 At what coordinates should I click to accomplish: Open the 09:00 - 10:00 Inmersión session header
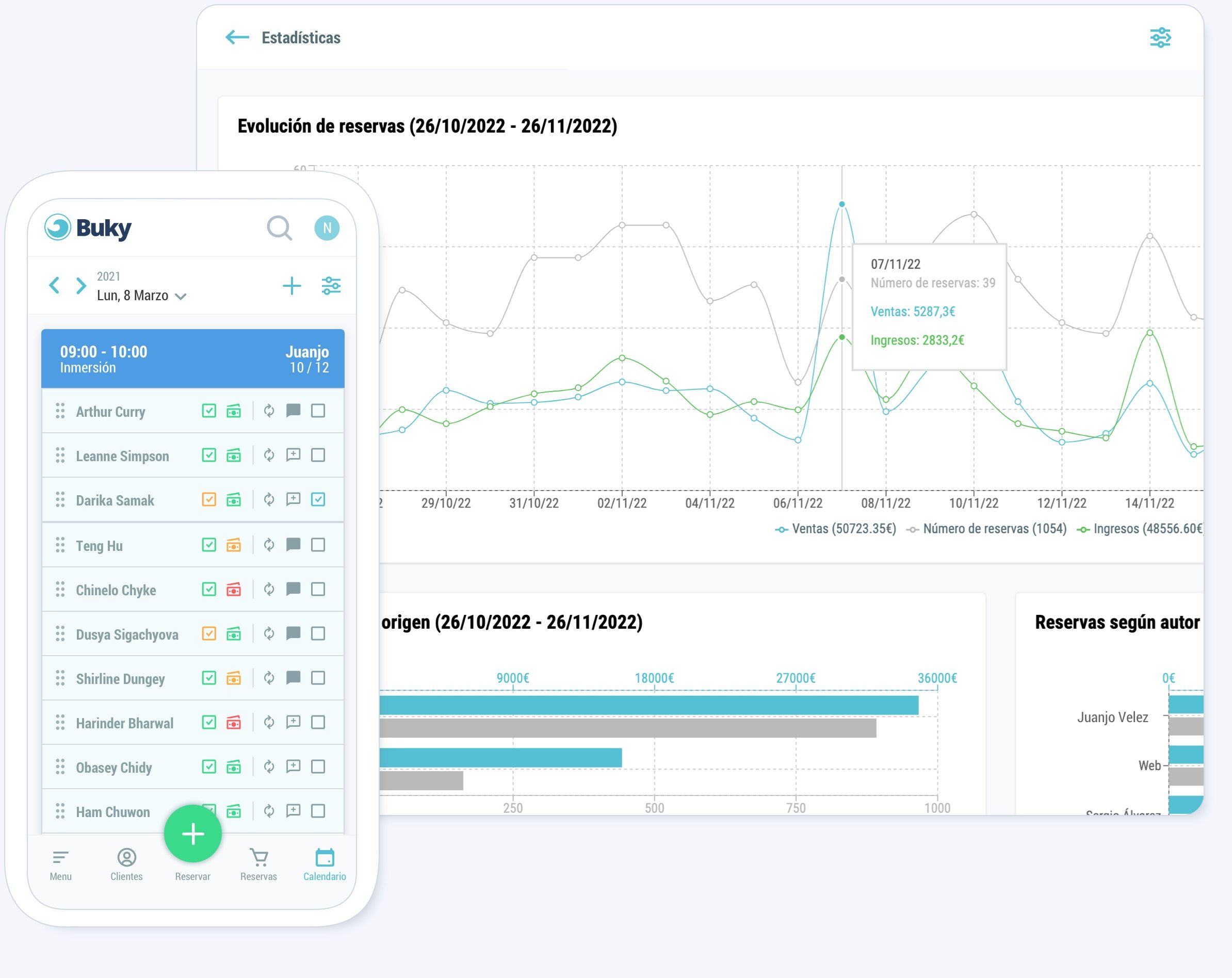click(192, 358)
